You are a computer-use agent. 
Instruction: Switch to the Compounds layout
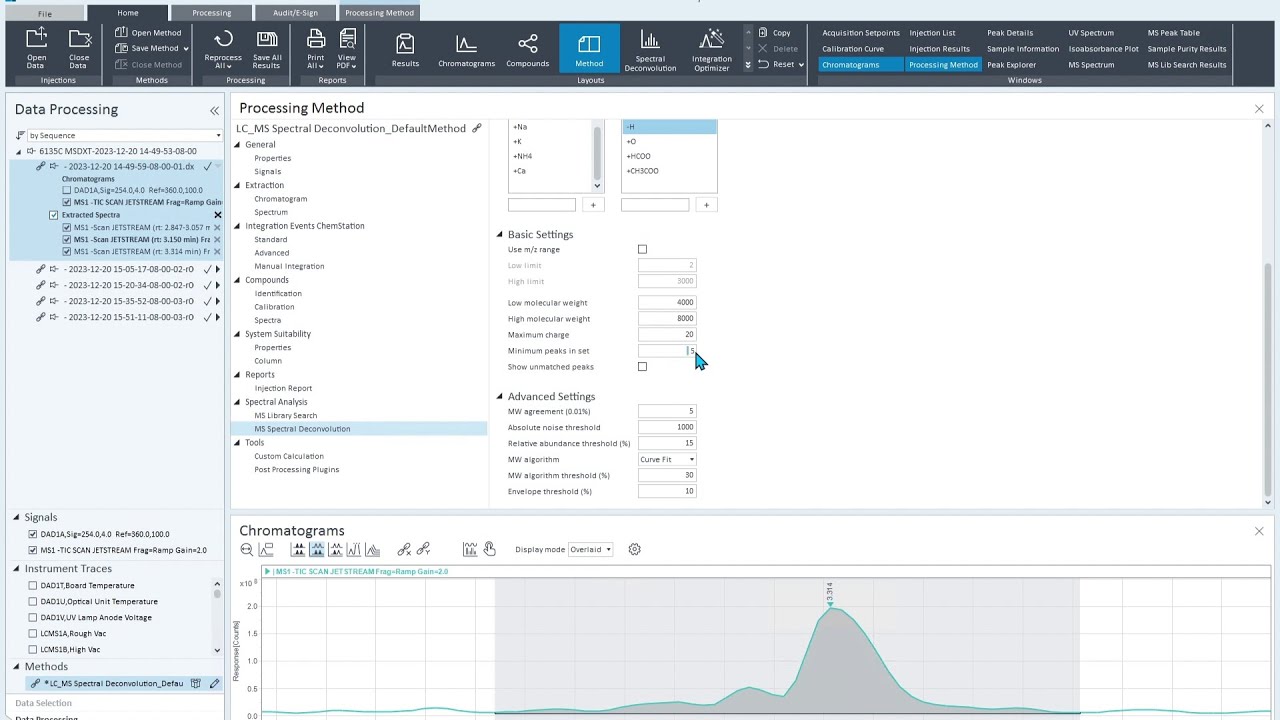tap(527, 49)
